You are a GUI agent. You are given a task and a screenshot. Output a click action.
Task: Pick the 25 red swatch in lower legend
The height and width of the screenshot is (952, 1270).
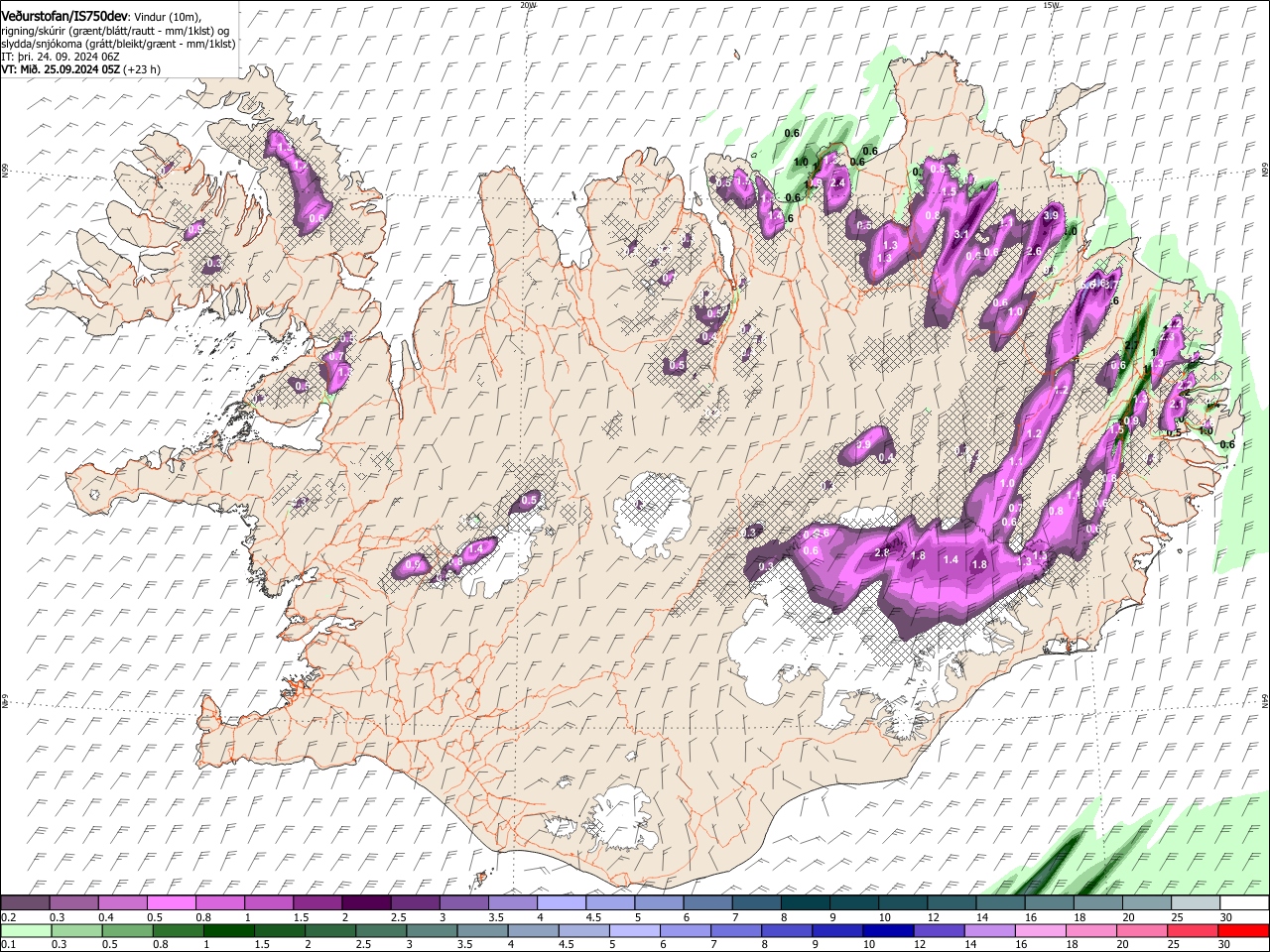[x=1193, y=930]
